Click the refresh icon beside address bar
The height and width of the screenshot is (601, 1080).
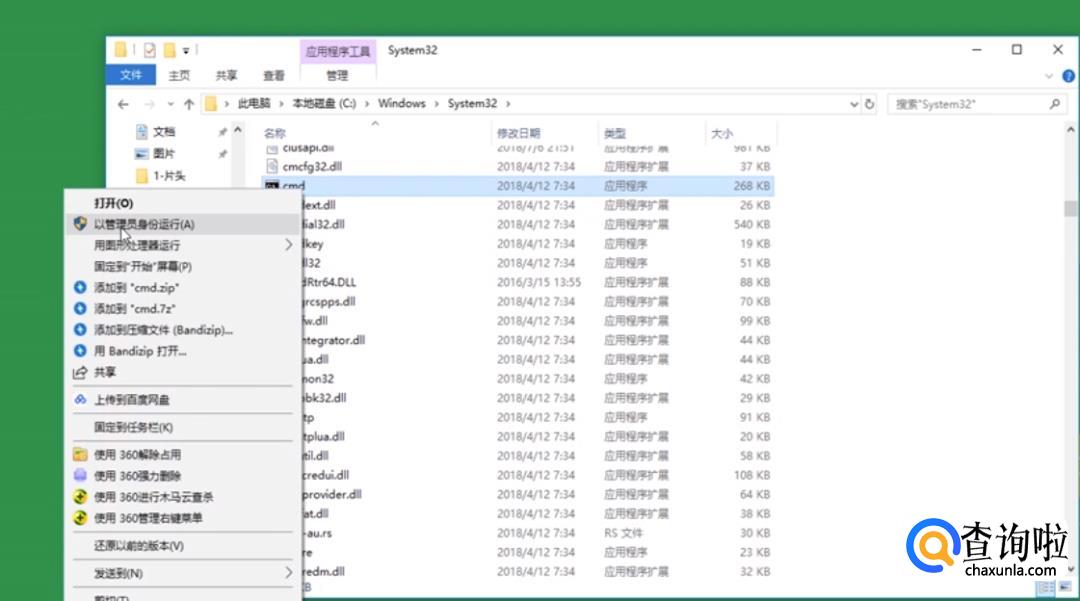[x=870, y=104]
